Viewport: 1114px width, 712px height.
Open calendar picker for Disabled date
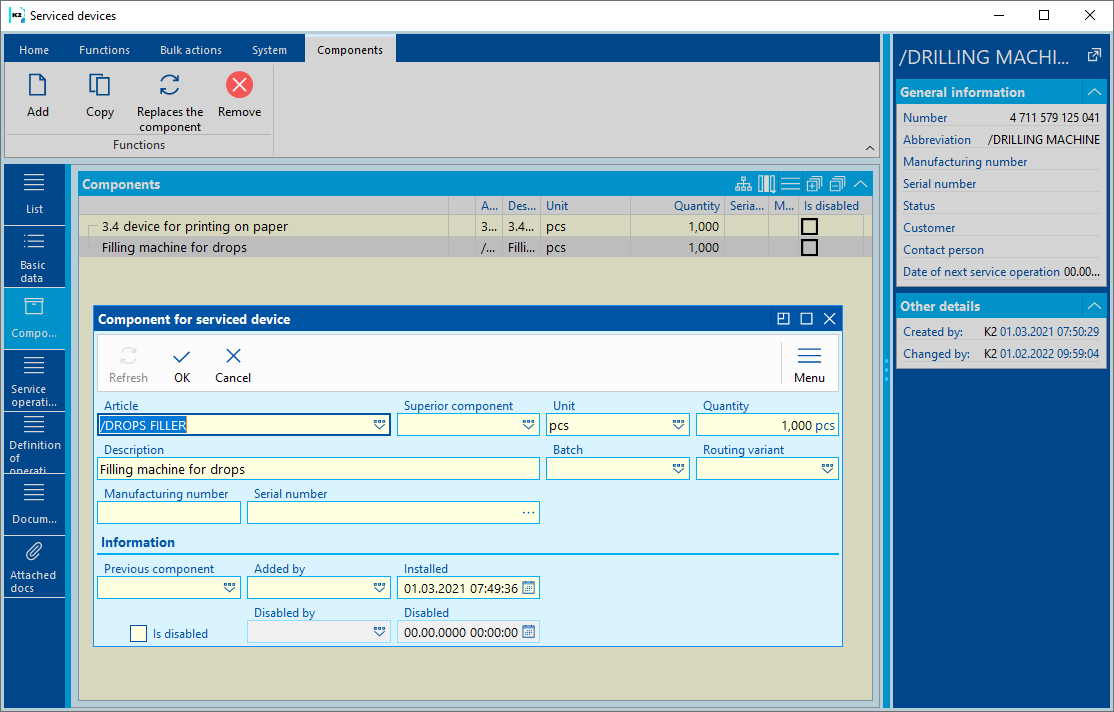point(529,632)
